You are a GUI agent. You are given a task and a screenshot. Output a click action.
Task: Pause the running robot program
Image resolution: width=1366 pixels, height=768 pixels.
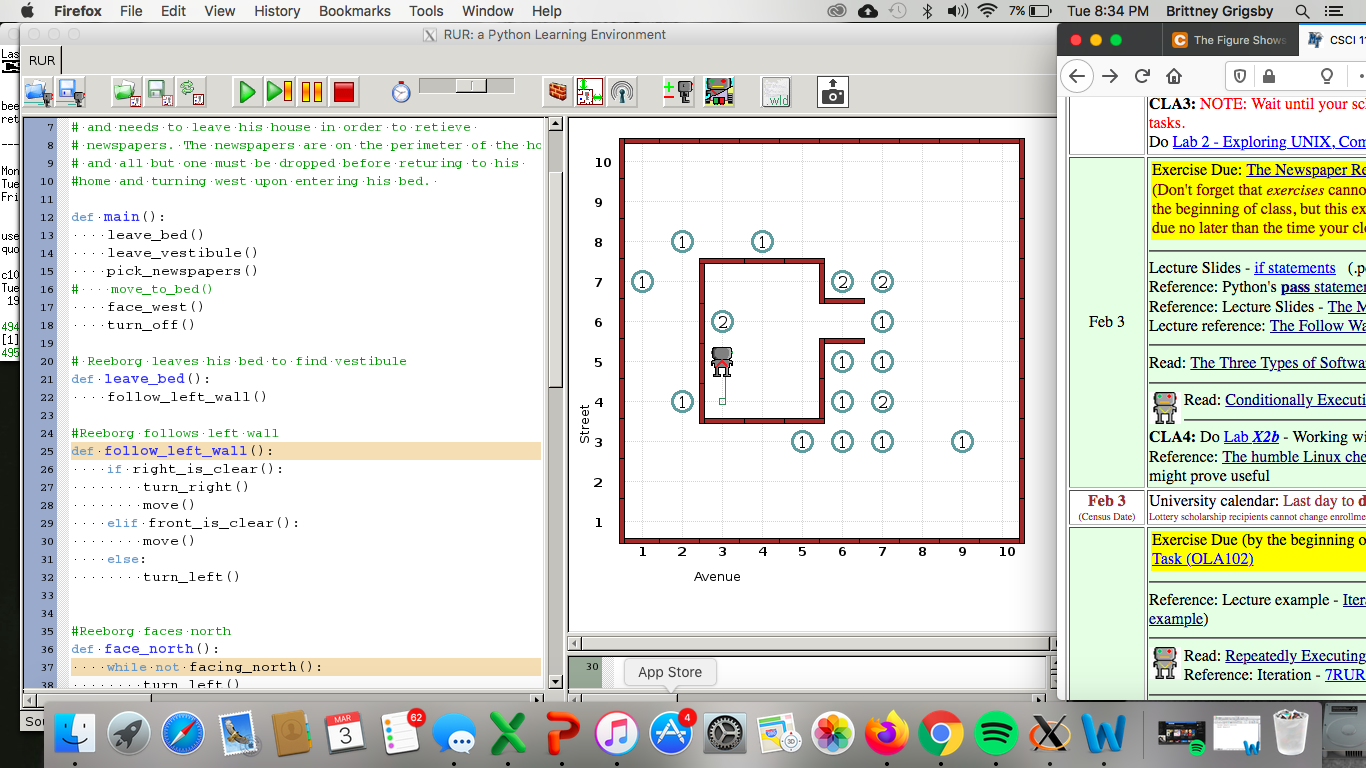click(311, 92)
